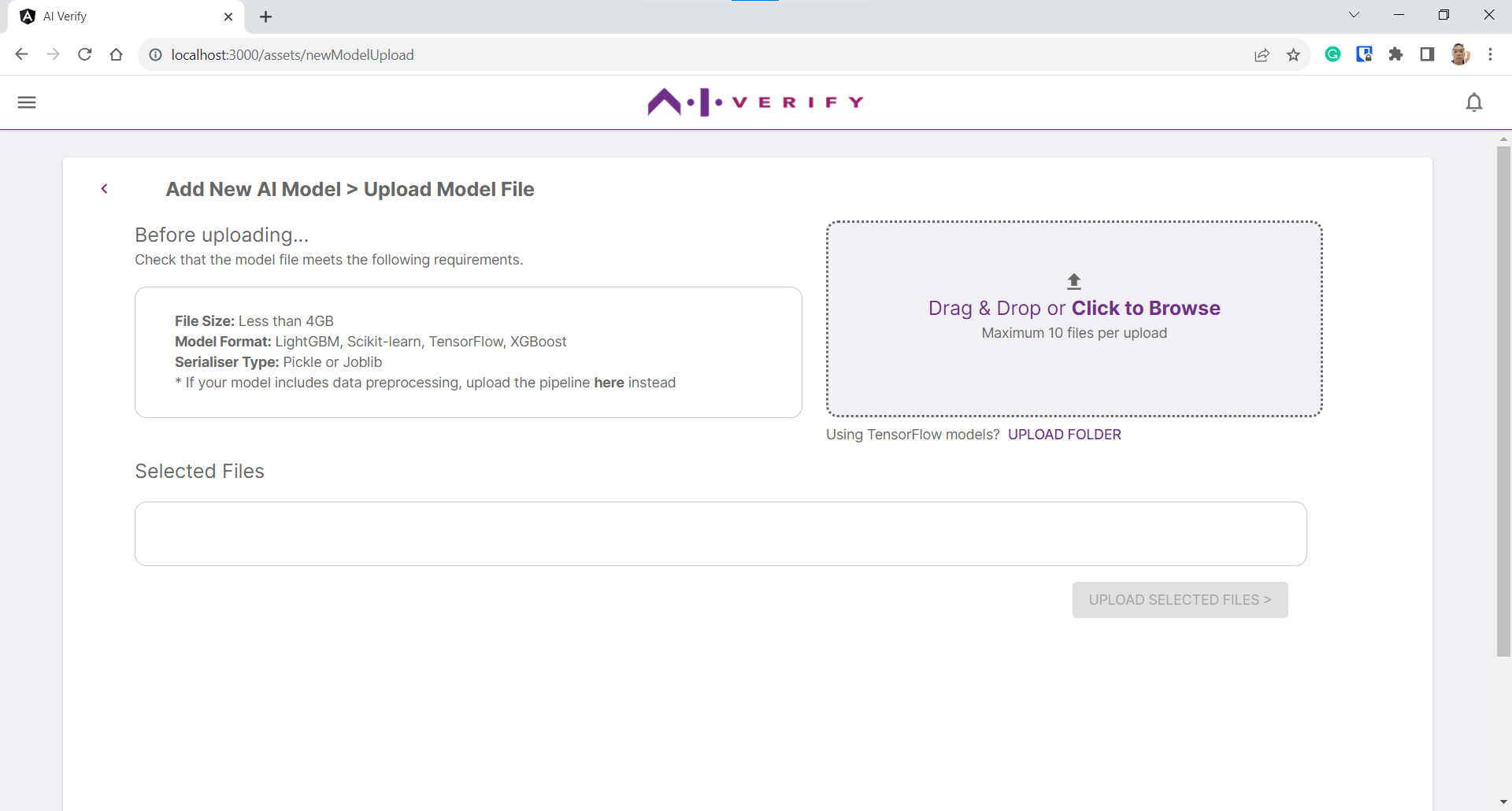Click the UPLOAD FOLDER link

click(x=1064, y=434)
